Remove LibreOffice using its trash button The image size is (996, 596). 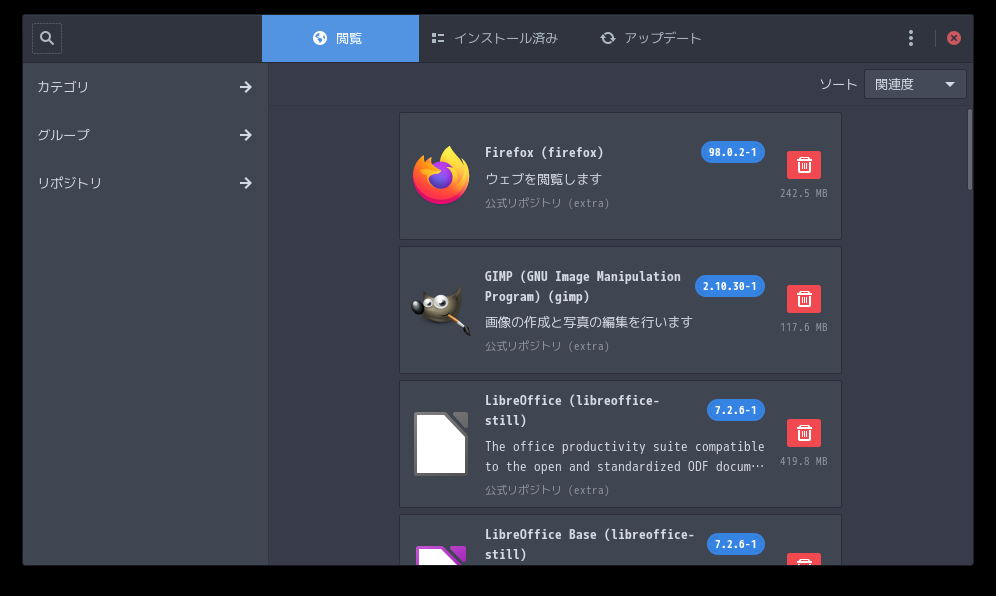point(804,433)
